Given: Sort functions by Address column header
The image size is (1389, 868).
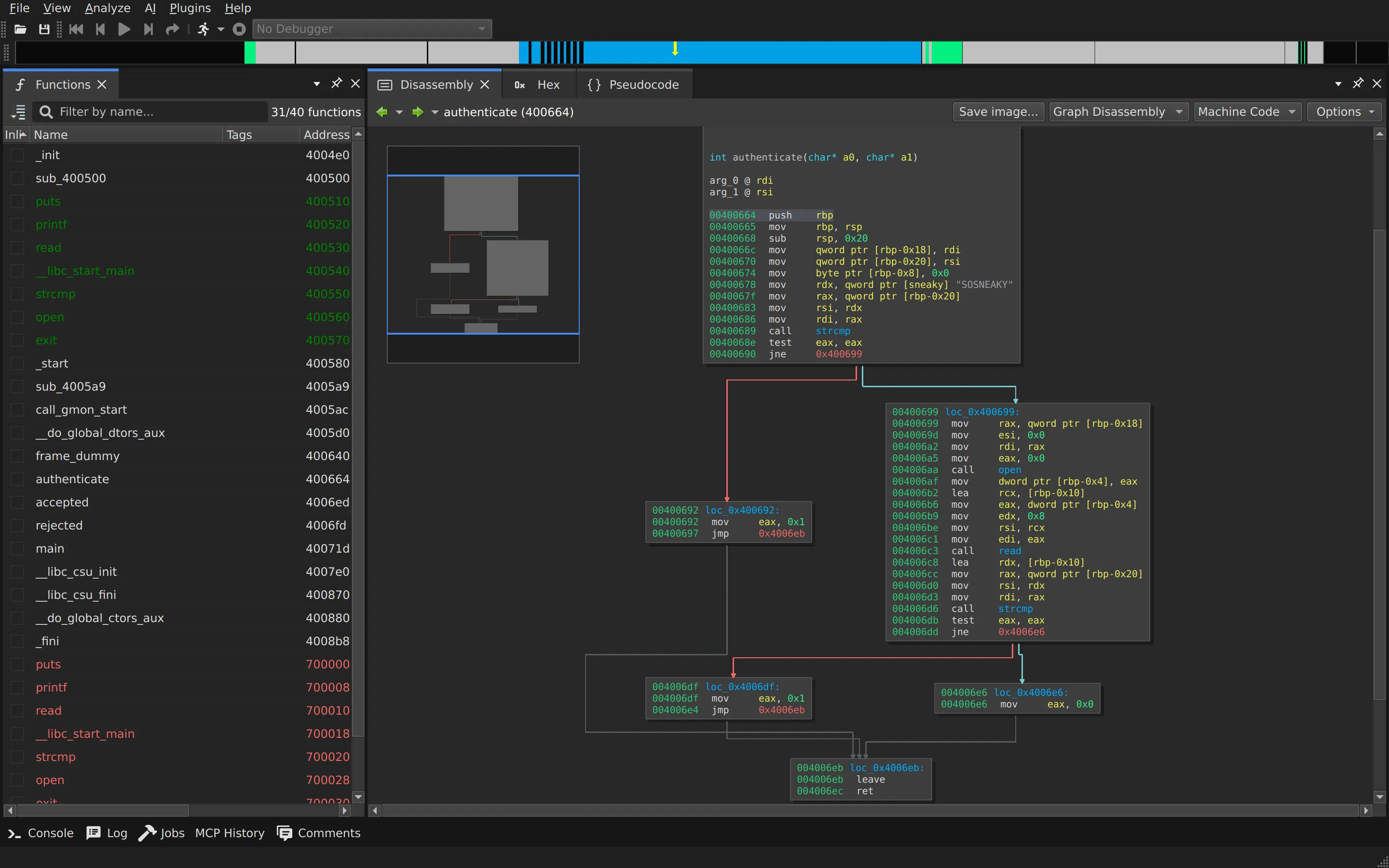Looking at the screenshot, I should [x=326, y=135].
